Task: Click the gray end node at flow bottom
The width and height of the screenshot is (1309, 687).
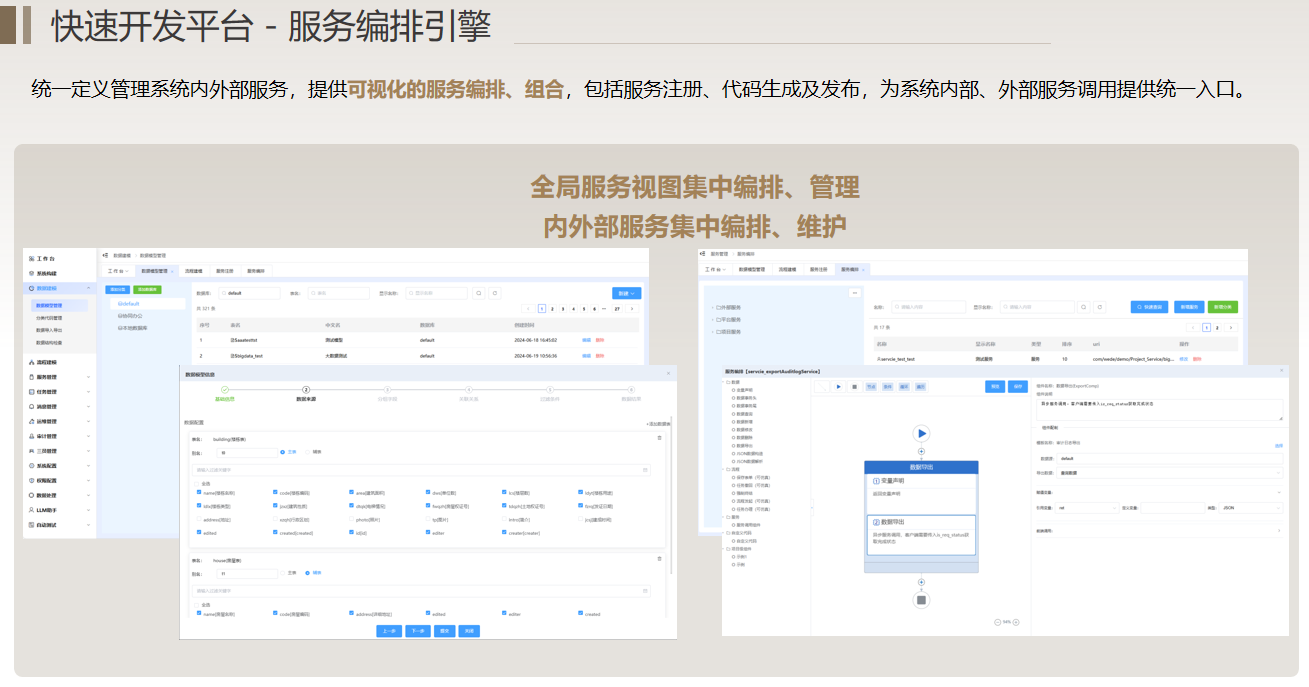Action: click(x=921, y=600)
